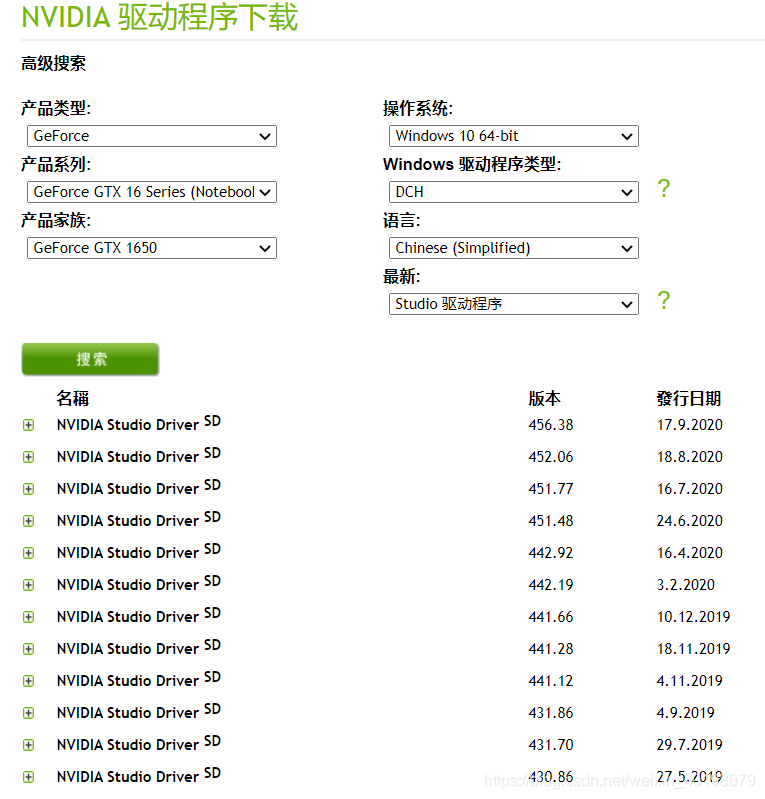
Task: Click version number 451.77
Action: coord(551,489)
